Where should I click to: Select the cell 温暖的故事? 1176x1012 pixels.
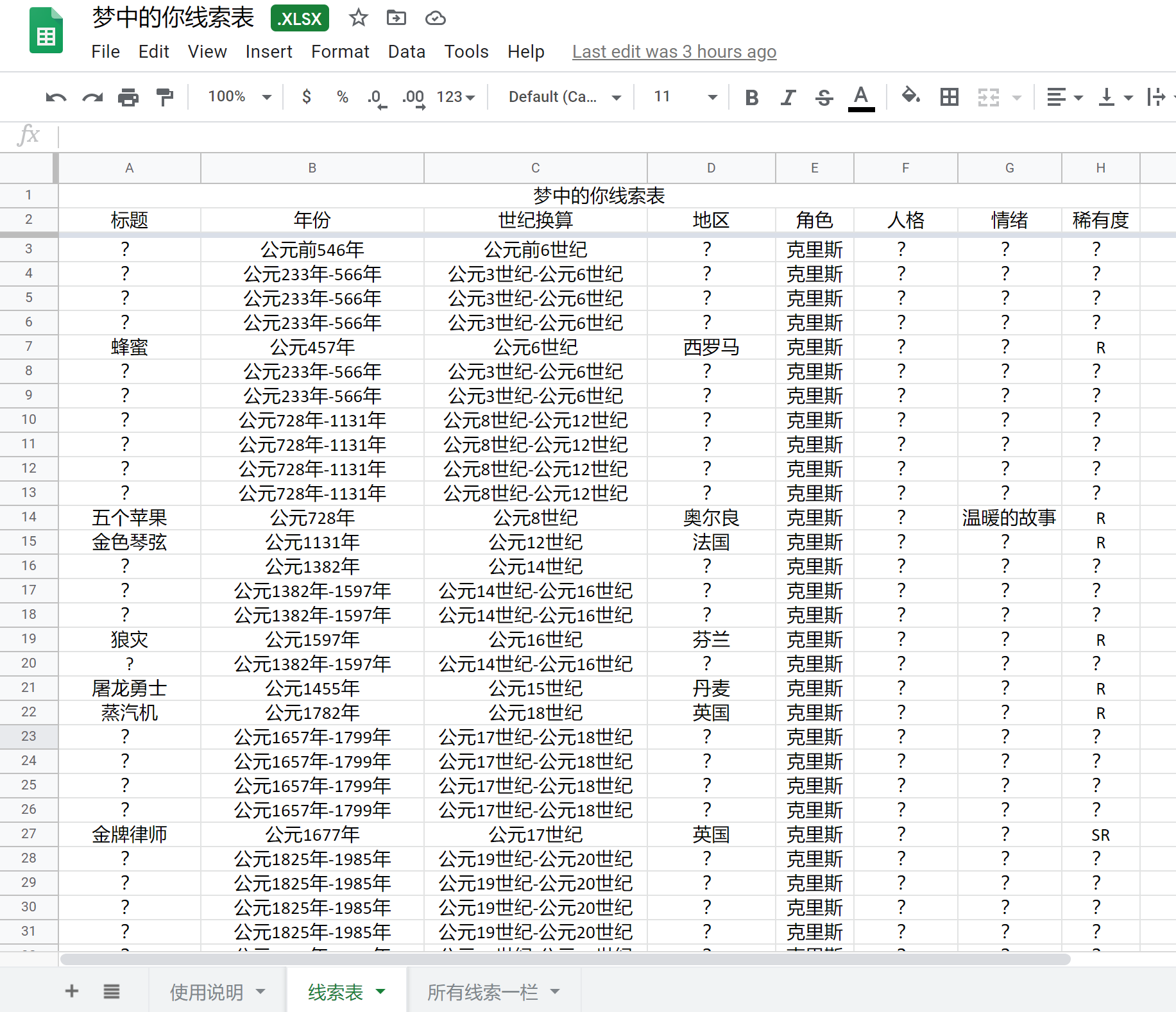click(1009, 518)
